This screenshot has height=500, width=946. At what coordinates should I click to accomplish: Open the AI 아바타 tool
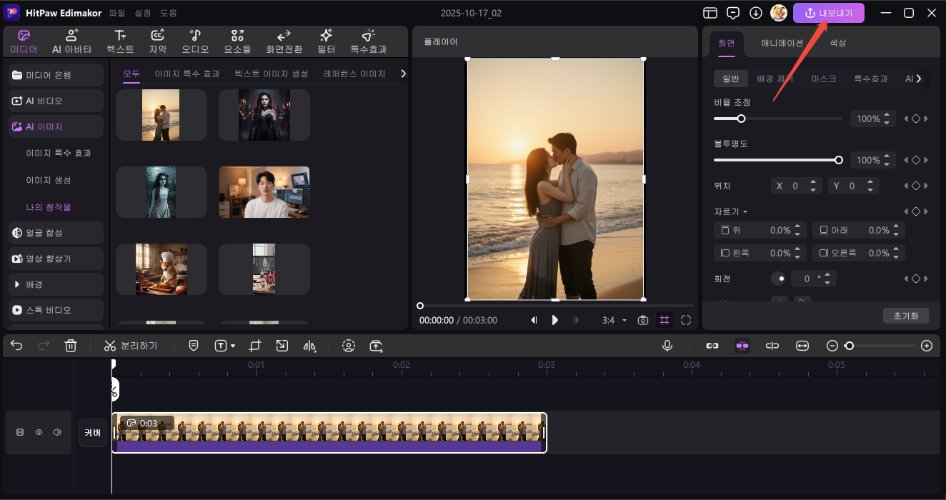pyautogui.click(x=71, y=41)
